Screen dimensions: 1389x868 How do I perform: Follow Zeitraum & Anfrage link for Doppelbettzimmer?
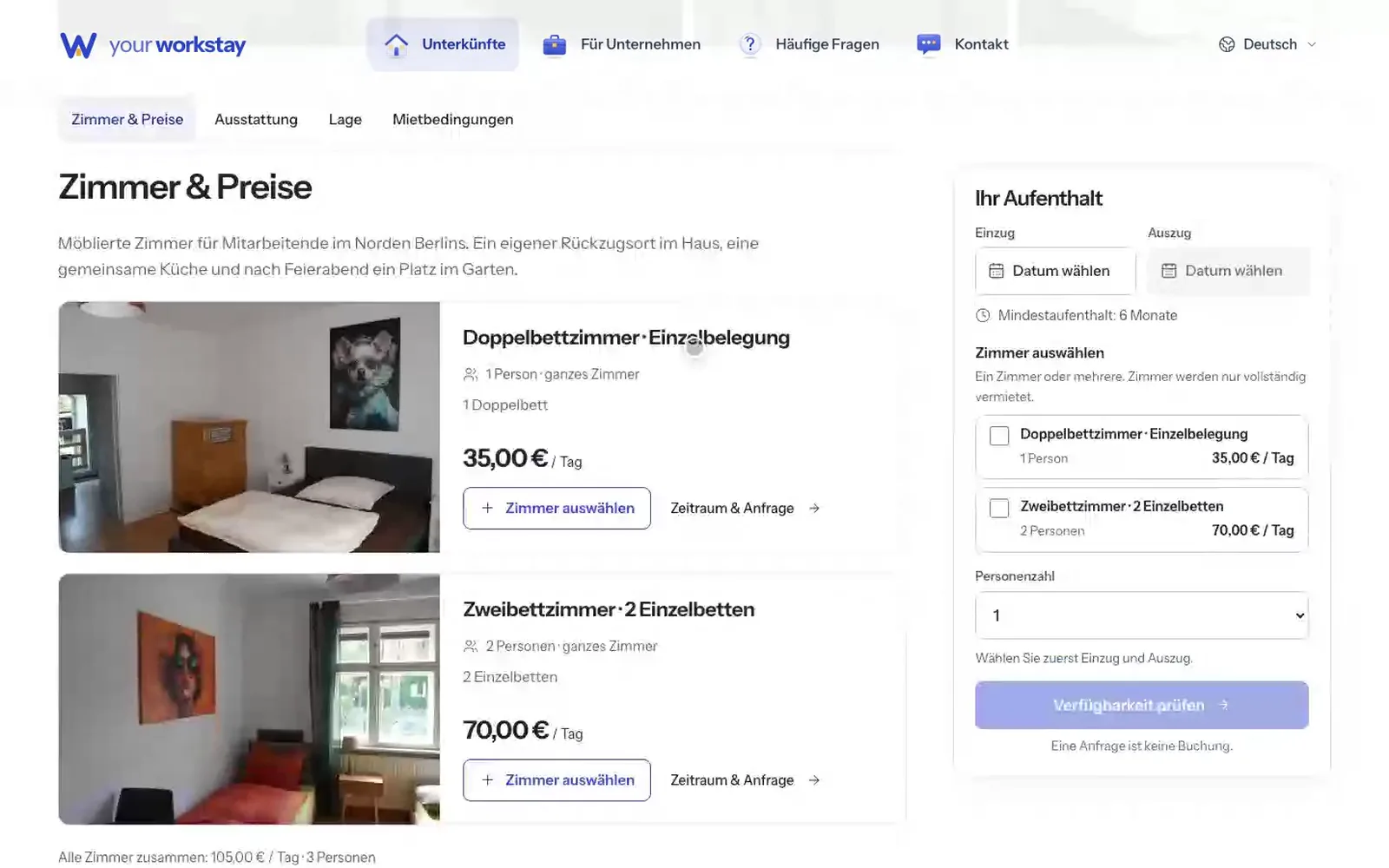point(745,508)
